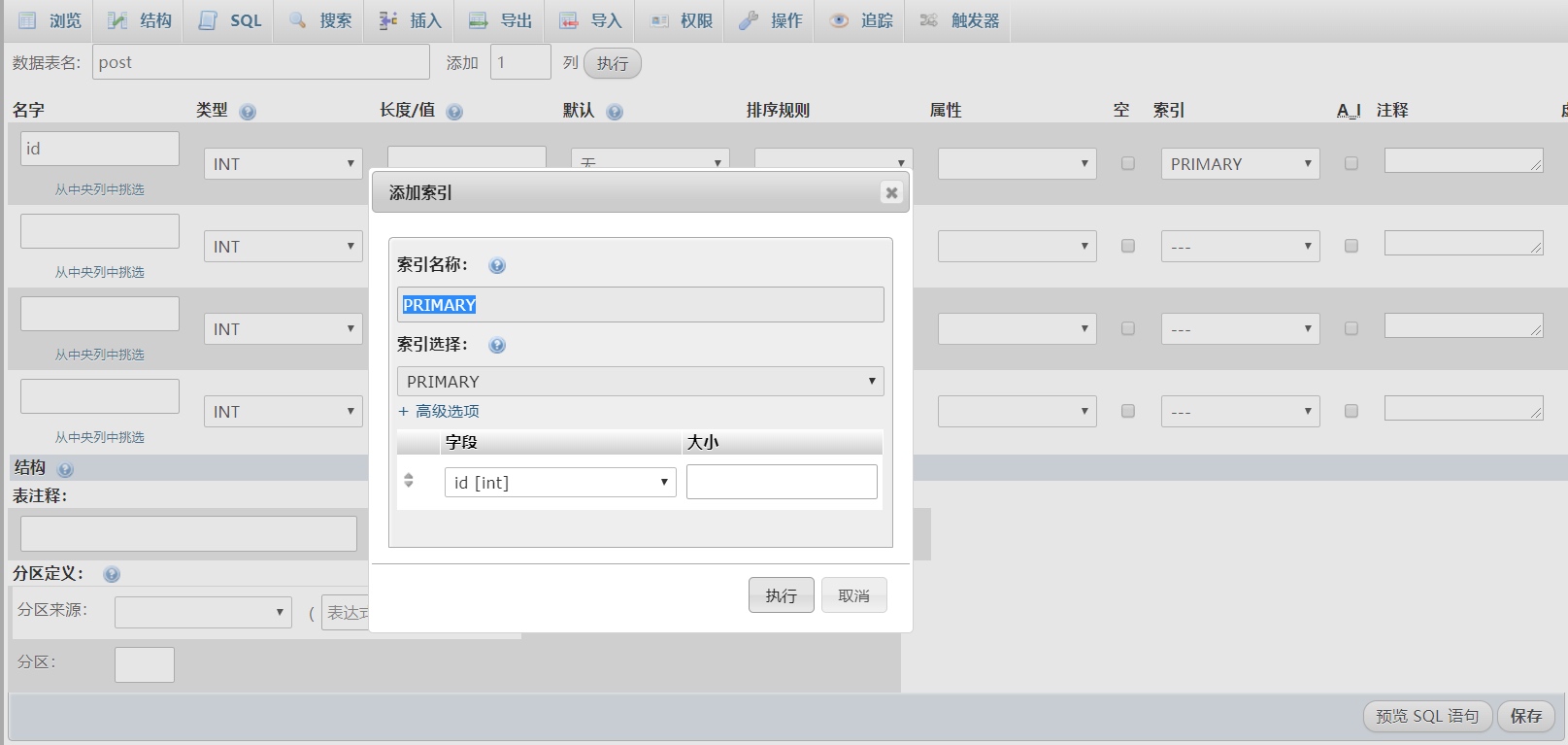
Task: Click the Tracking (追踪) eye icon
Action: tap(839, 20)
